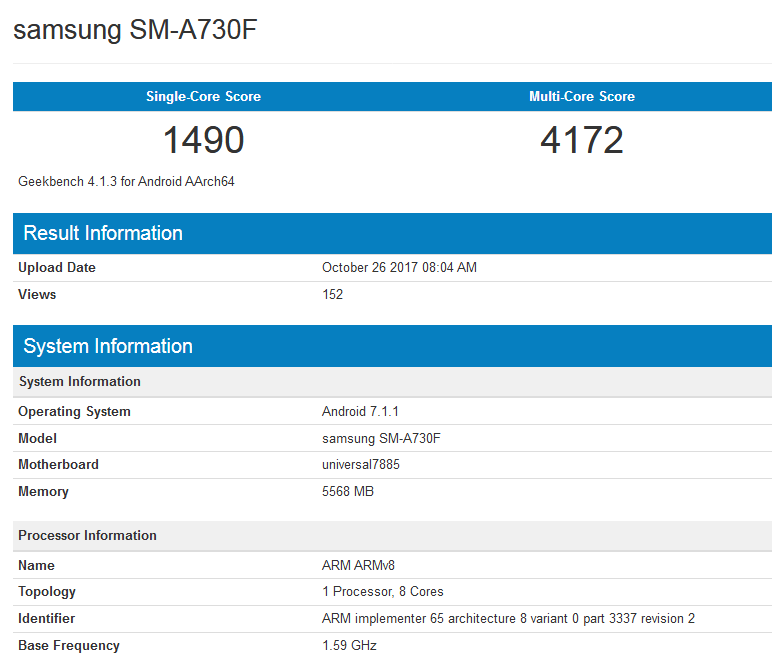Select the Views label
This screenshot has height=664, width=781.
pos(37,294)
